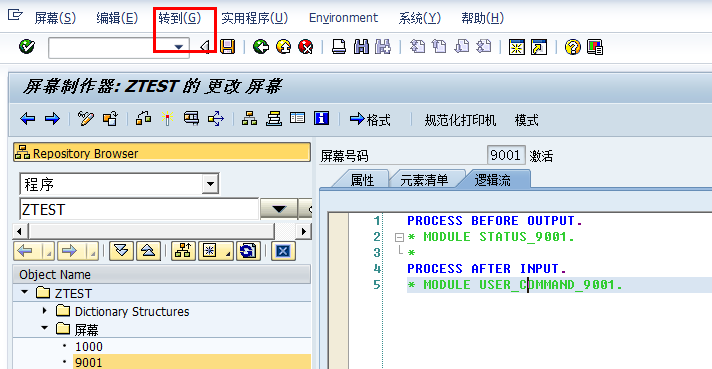Screen dimensions: 712x369
Task: Click the 模式 button
Action: 526,120
